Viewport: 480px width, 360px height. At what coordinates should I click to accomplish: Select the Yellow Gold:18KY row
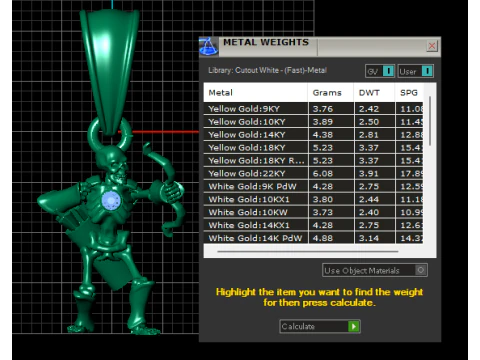point(313,148)
